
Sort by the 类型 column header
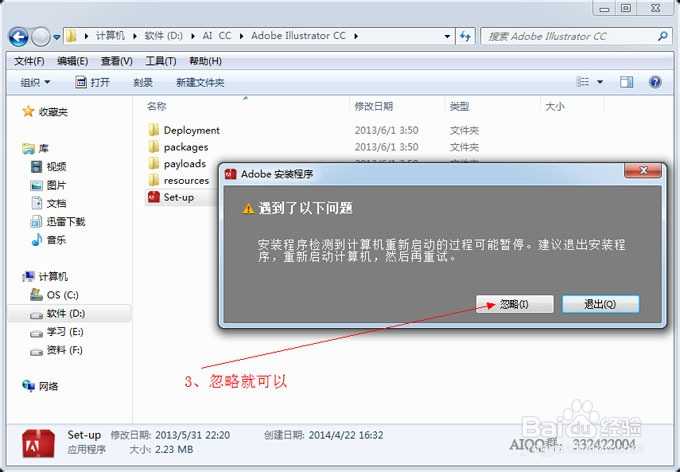tap(459, 106)
